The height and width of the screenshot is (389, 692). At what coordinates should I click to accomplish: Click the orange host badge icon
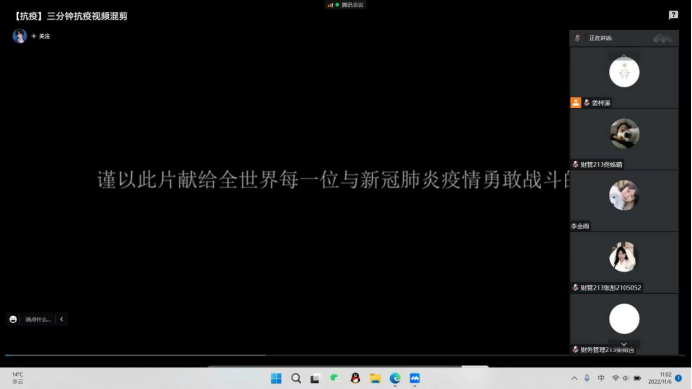point(575,102)
